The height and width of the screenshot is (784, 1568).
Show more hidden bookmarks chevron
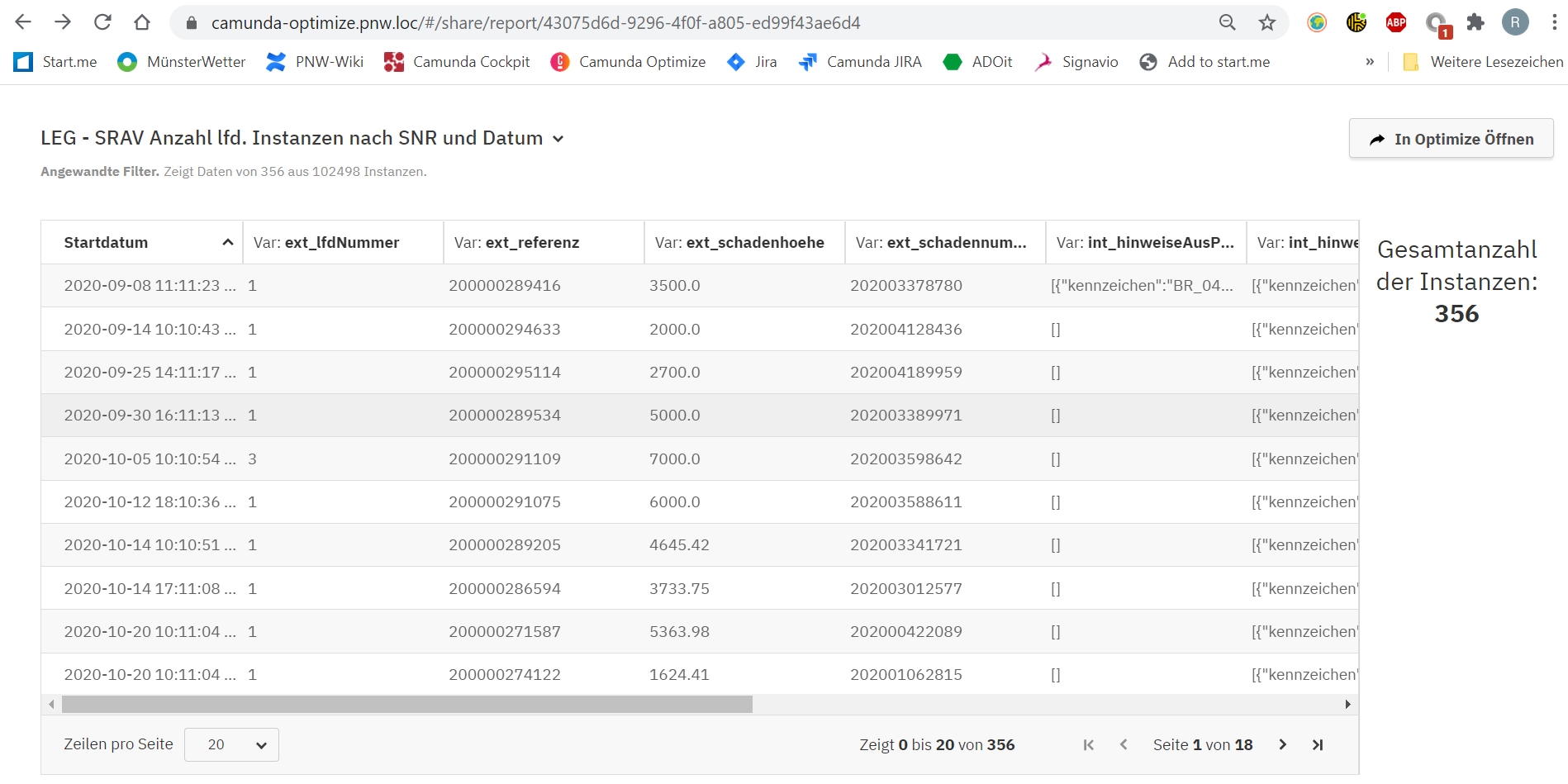coord(1370,62)
